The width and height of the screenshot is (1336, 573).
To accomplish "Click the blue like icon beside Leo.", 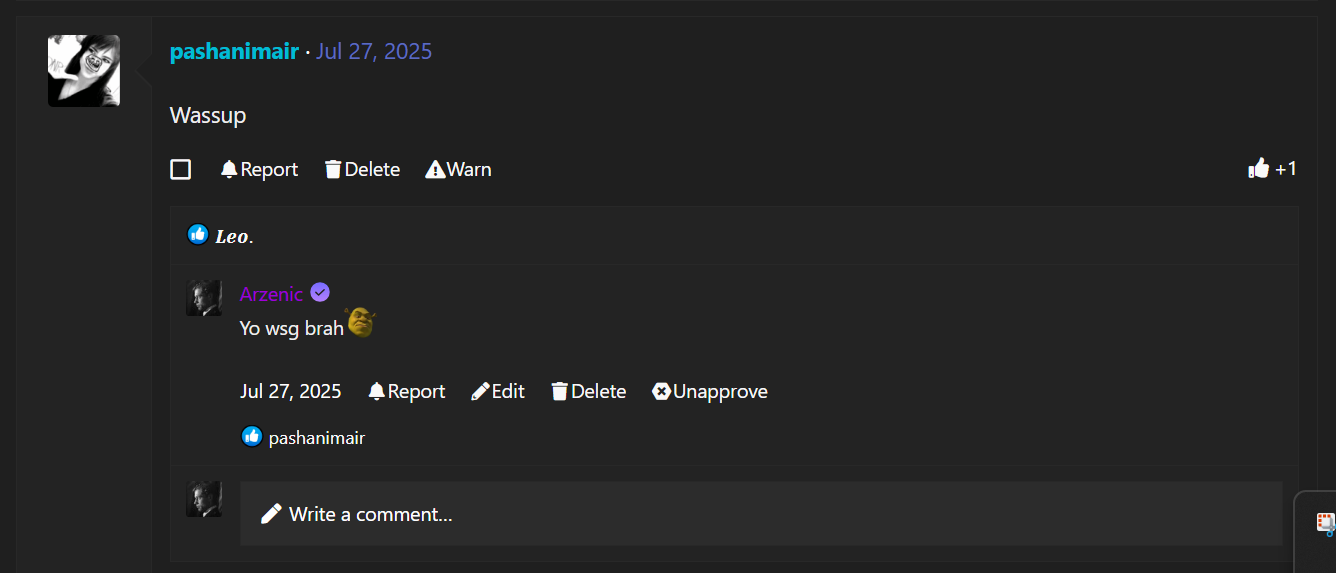I will [x=198, y=235].
